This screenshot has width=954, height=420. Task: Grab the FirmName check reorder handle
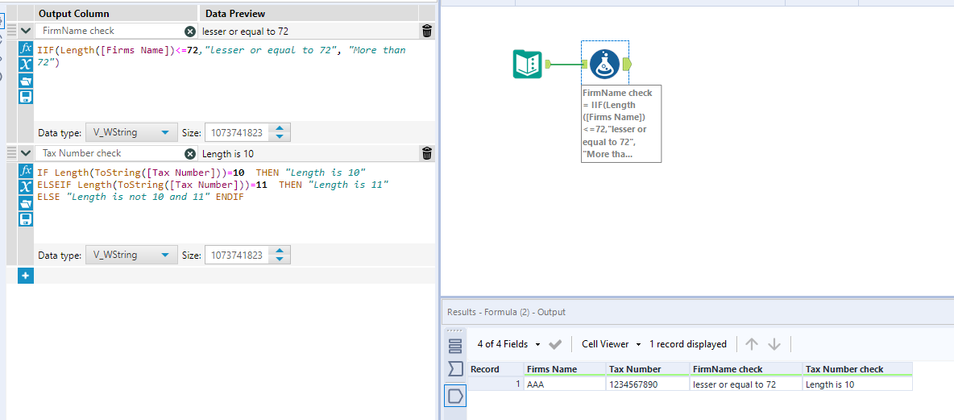pyautogui.click(x=11, y=30)
